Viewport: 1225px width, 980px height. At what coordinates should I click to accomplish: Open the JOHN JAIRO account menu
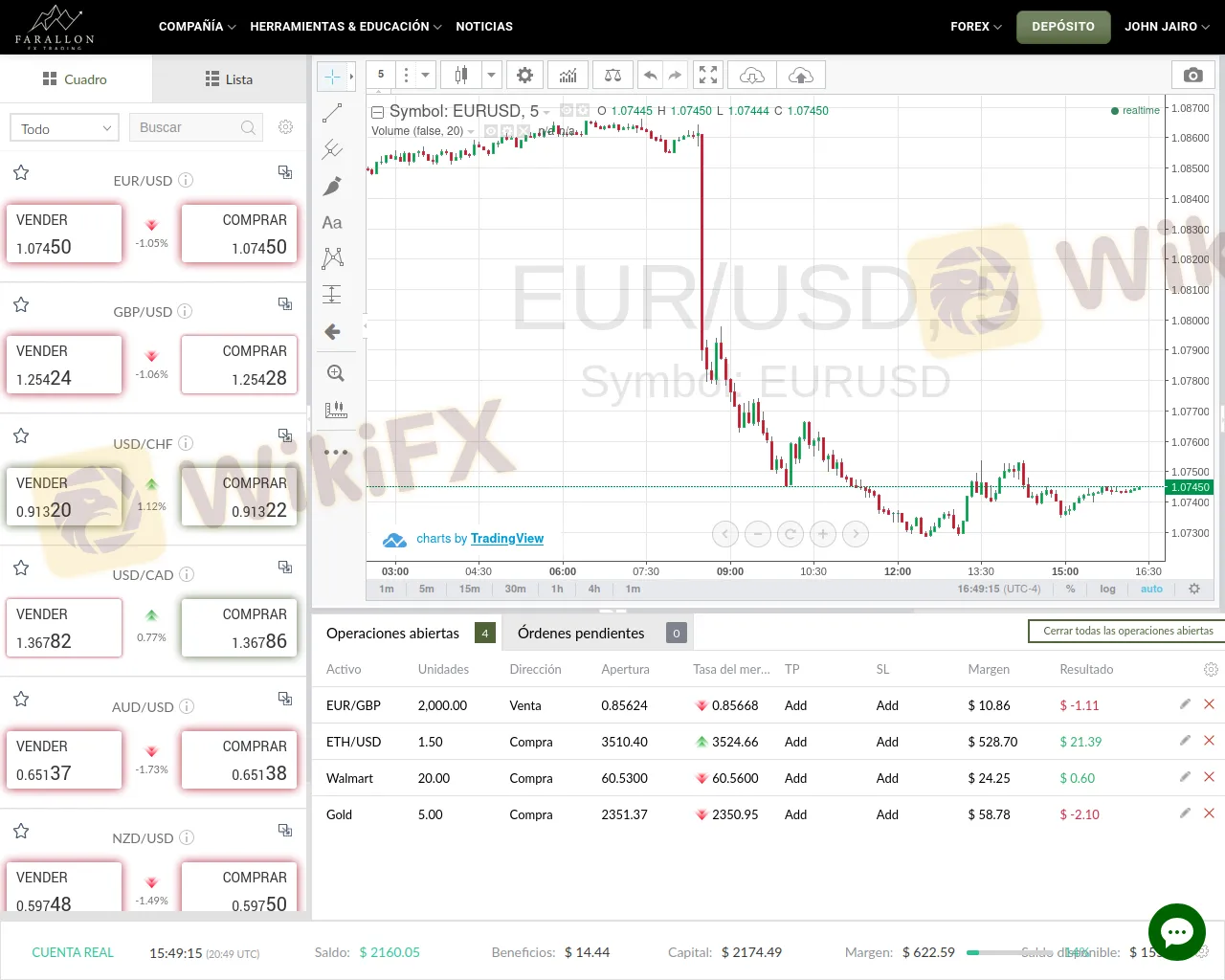1167,27
